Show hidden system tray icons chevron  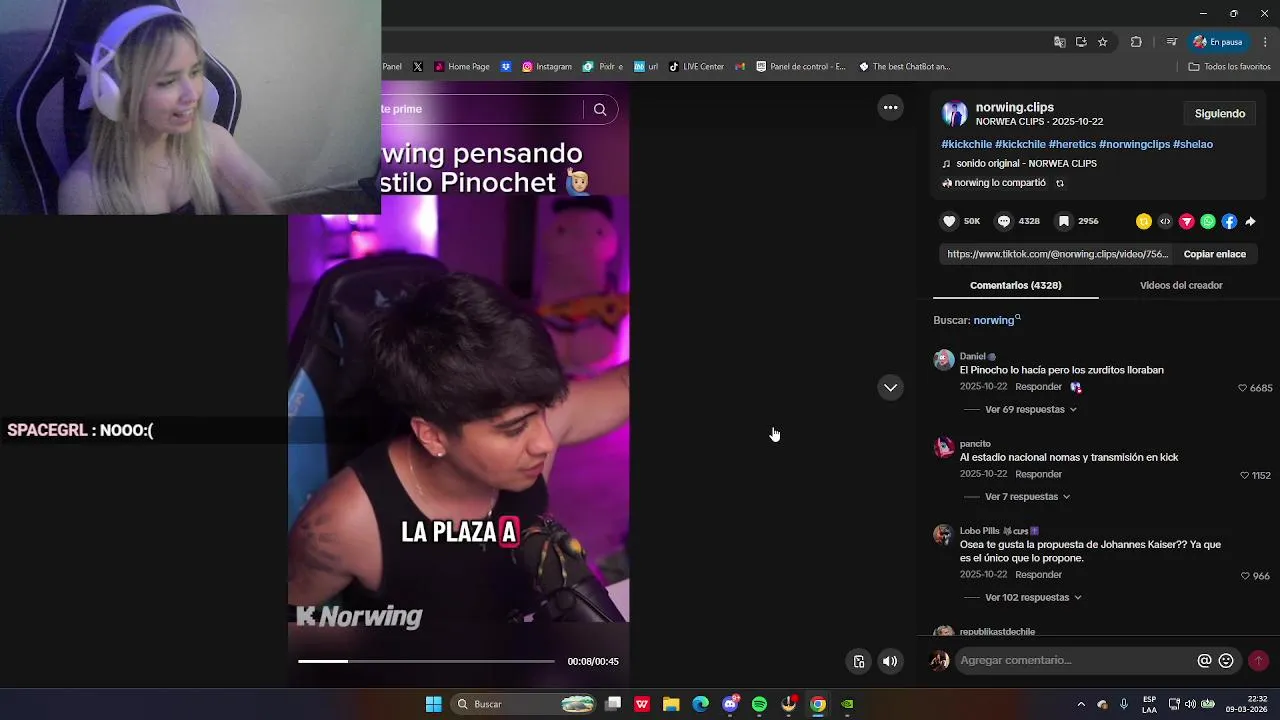[x=1081, y=704]
